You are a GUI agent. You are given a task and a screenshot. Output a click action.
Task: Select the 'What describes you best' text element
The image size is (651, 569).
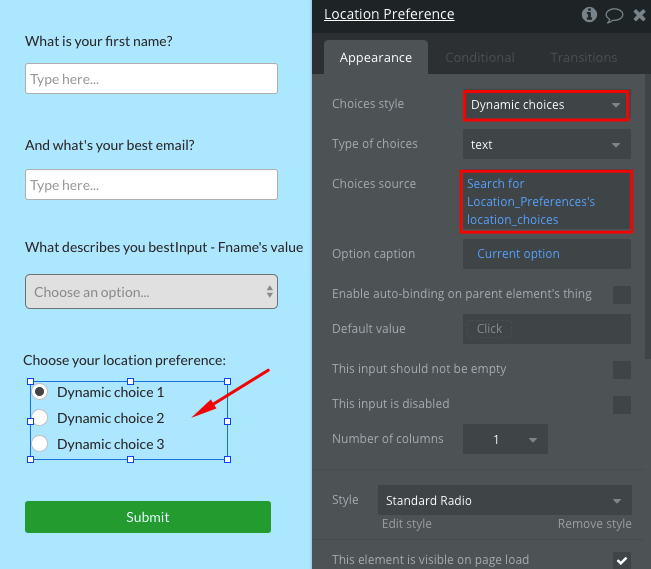click(164, 248)
